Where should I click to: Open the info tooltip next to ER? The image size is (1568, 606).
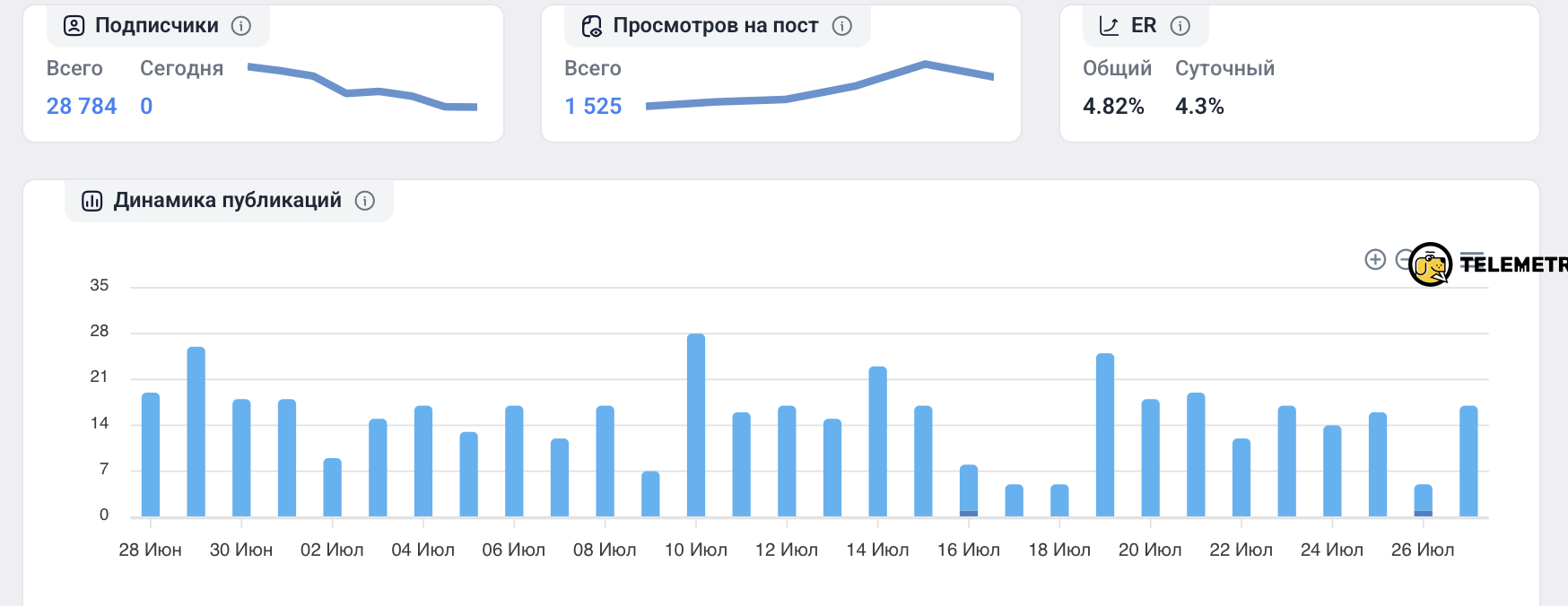point(1180,26)
